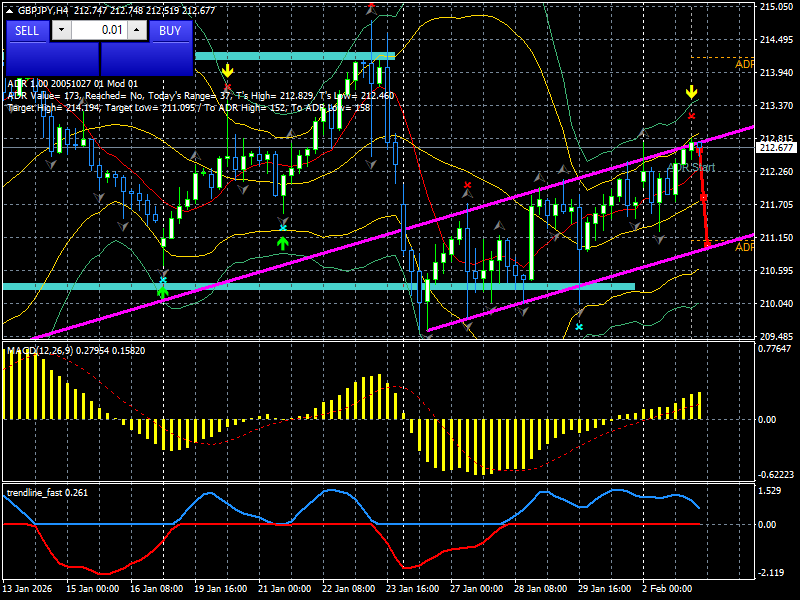This screenshot has height=600, width=800.
Task: Click the '2 Feb 00:00' time label
Action: tap(667, 588)
